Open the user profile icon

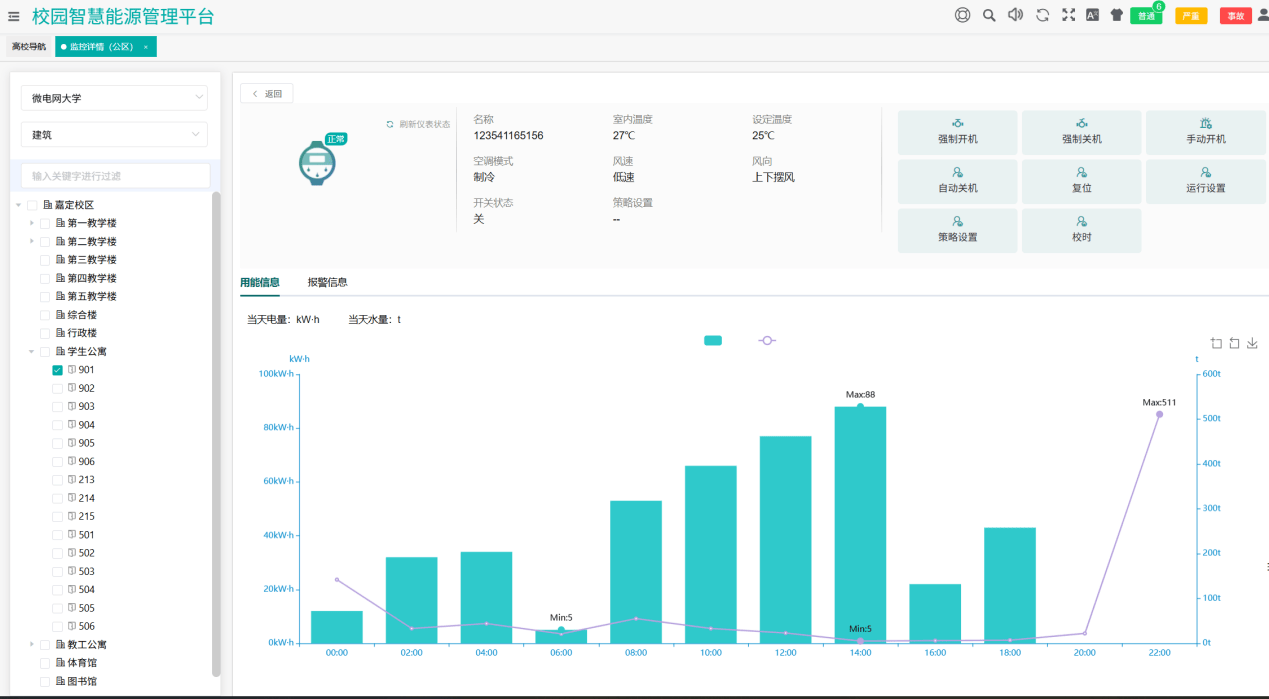tap(1262, 15)
